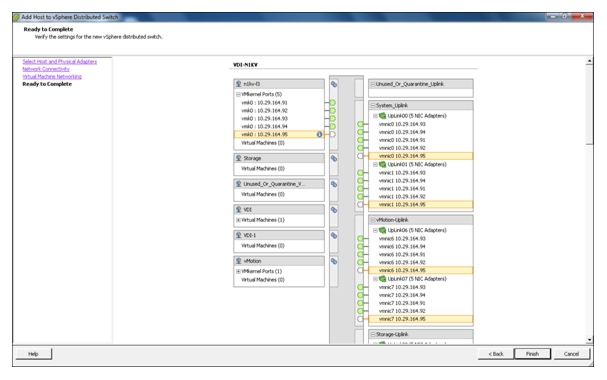Cancel the Add Host wizard
Image resolution: width=607 pixels, height=380 pixels.
point(571,354)
